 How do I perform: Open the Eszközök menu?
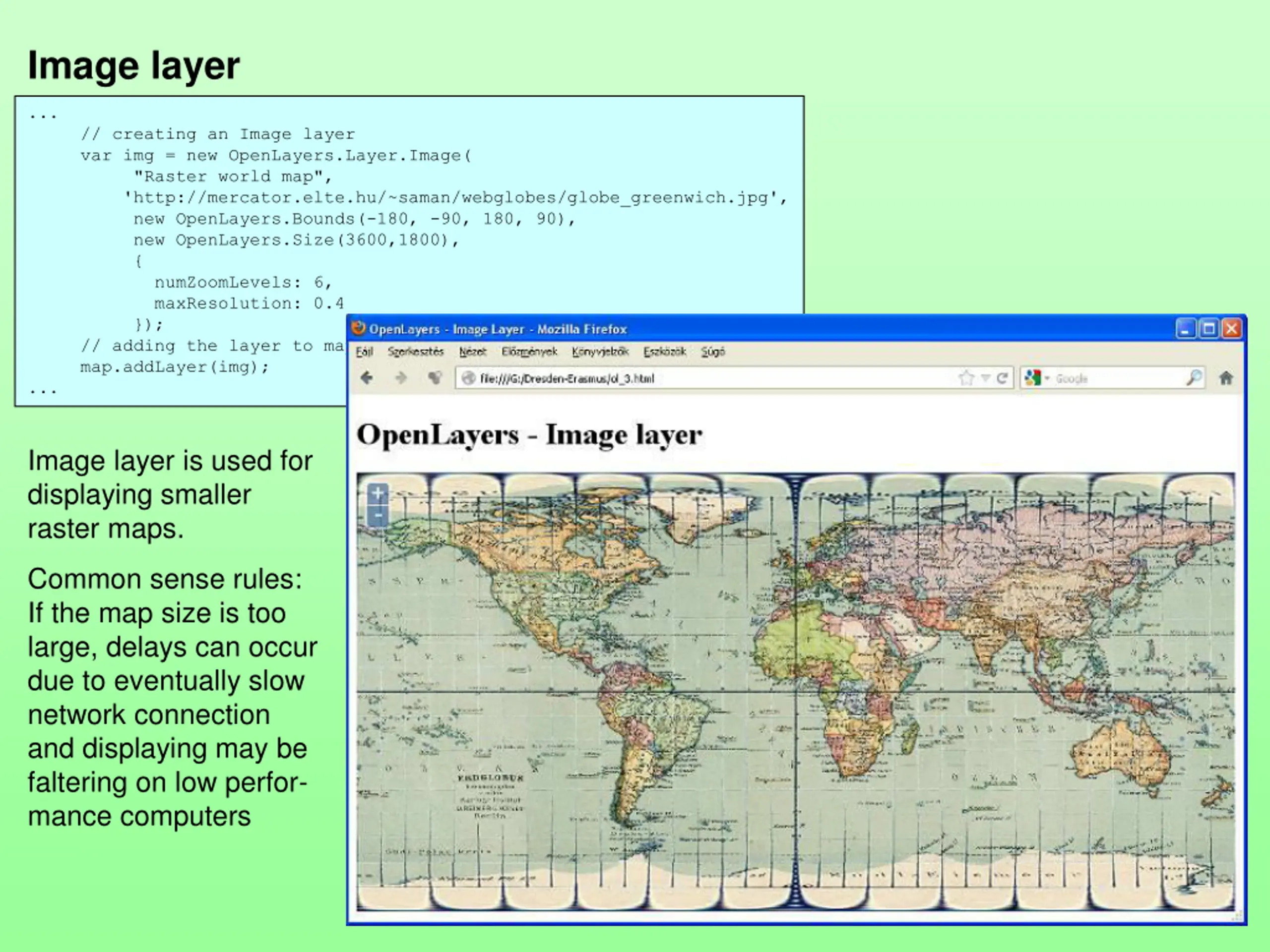(x=664, y=352)
